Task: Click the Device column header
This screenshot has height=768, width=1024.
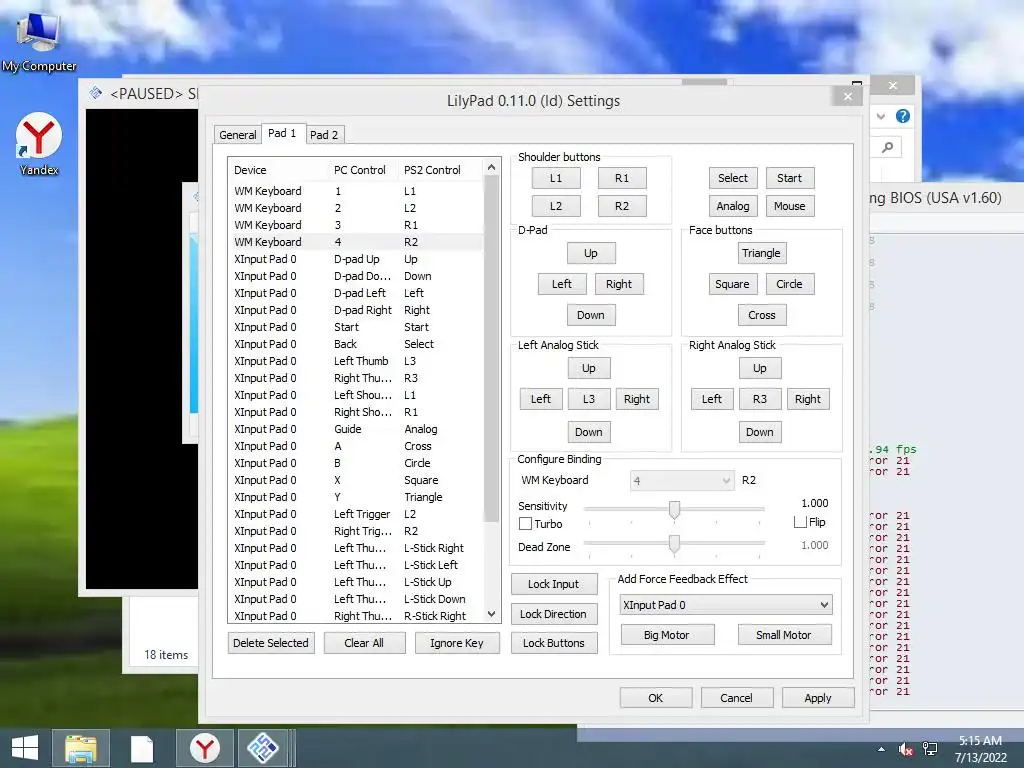Action: point(278,170)
